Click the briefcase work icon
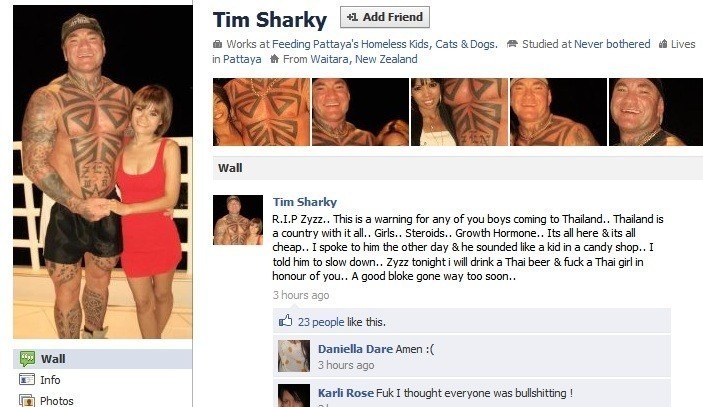Image resolution: width=703 pixels, height=407 pixels. tap(217, 44)
